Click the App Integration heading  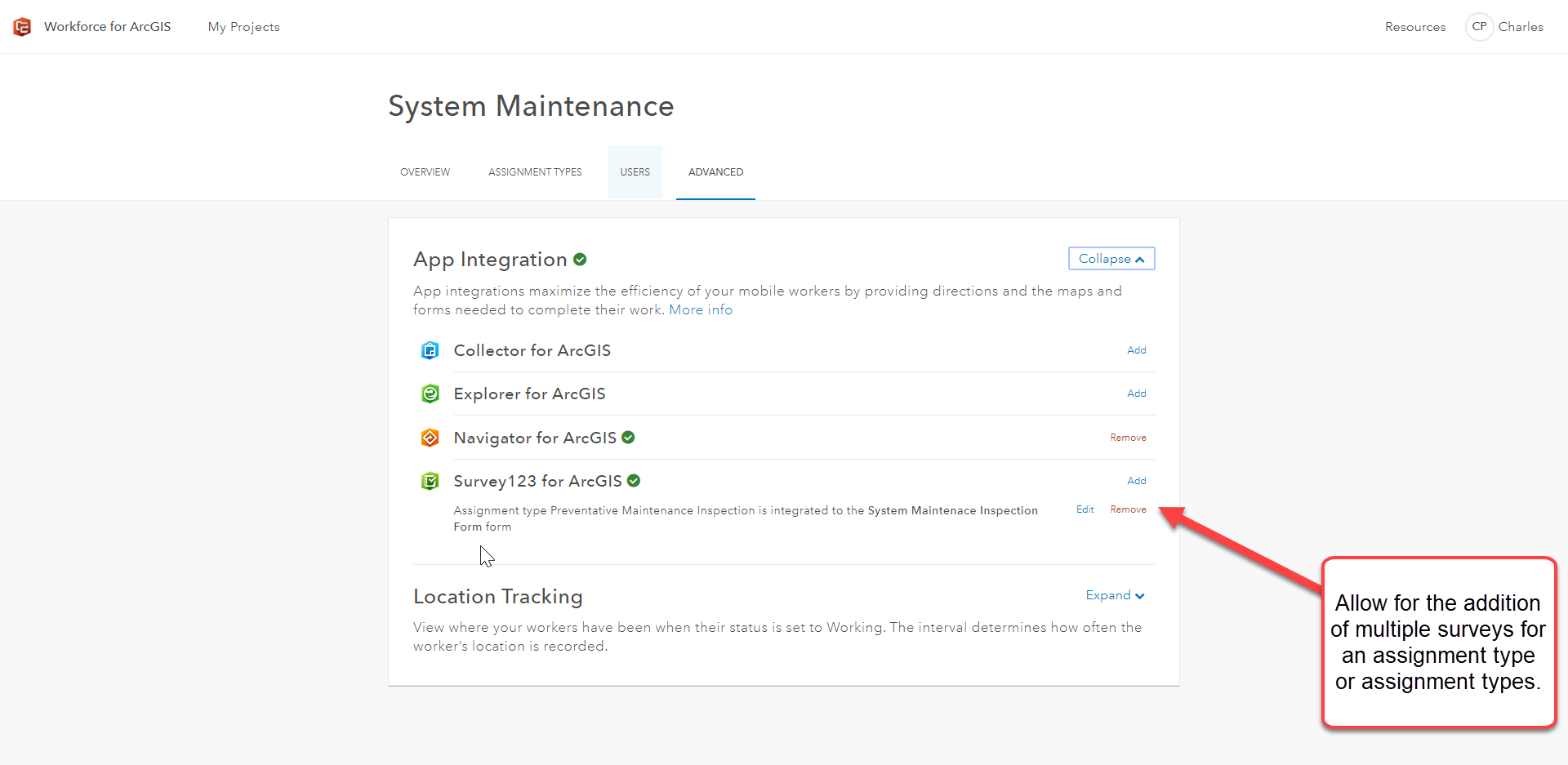[490, 260]
